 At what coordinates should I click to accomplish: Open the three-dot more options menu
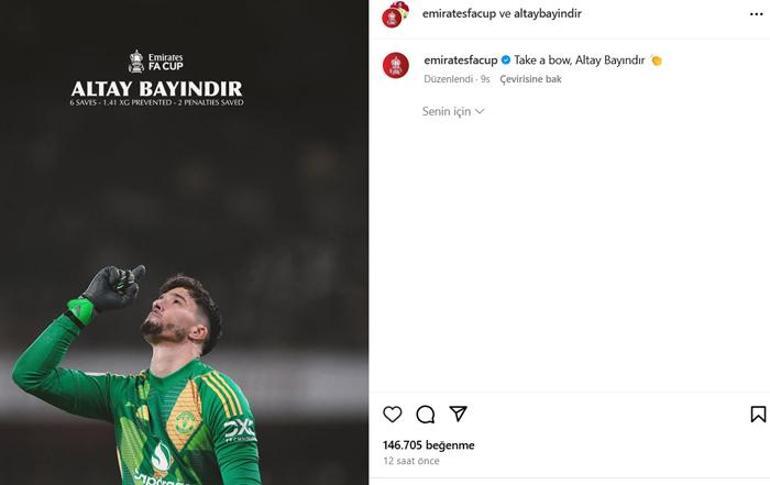tap(756, 14)
